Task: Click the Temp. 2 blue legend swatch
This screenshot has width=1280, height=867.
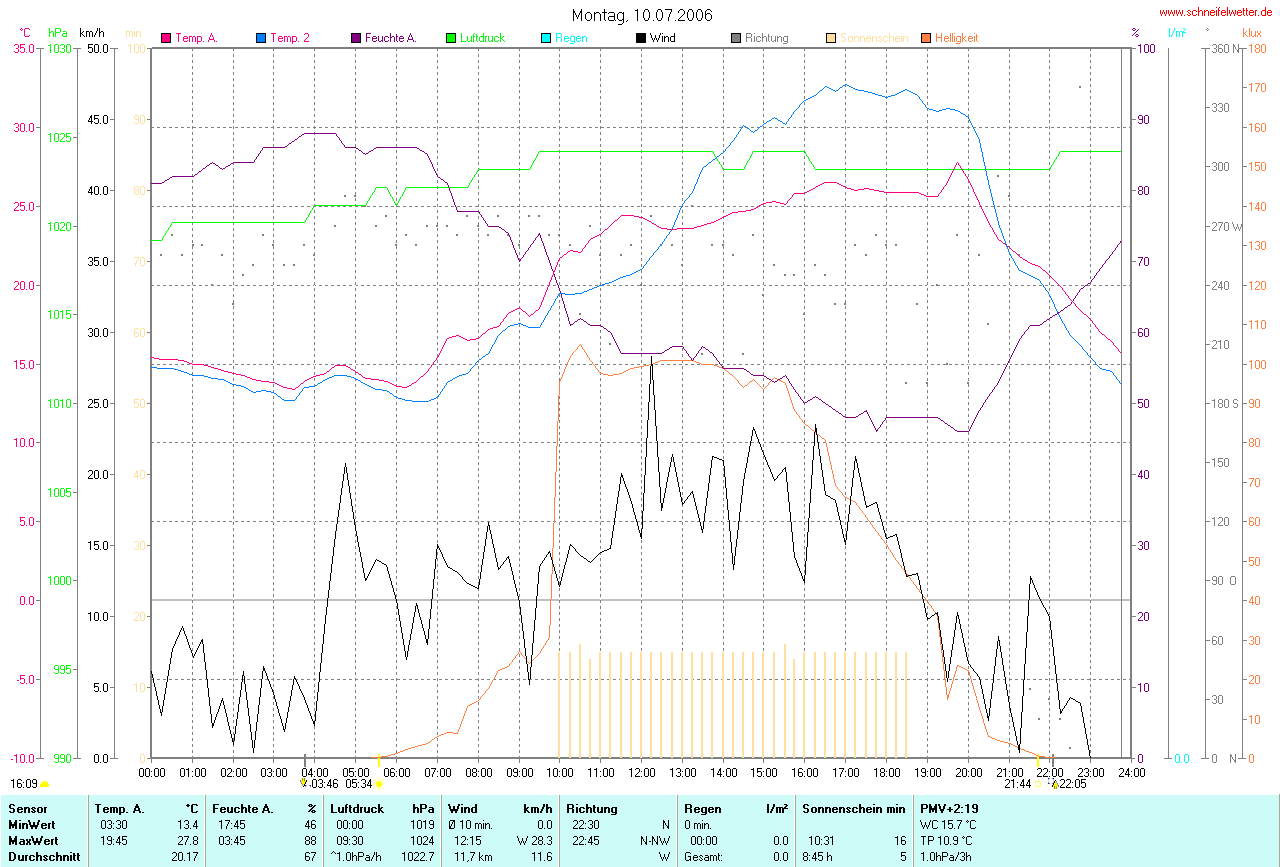Action: [x=261, y=38]
